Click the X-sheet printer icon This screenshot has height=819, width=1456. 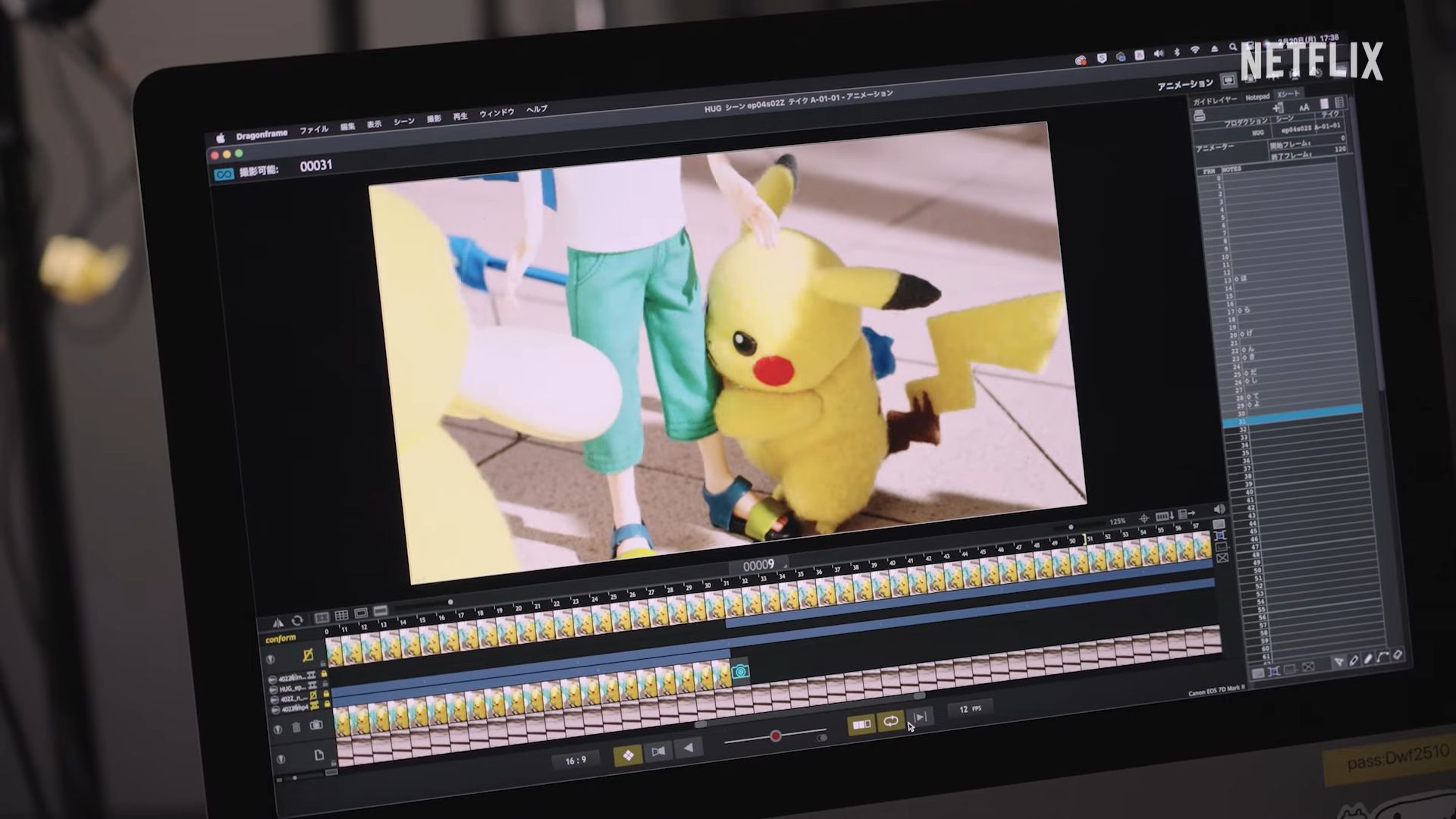click(x=1199, y=115)
